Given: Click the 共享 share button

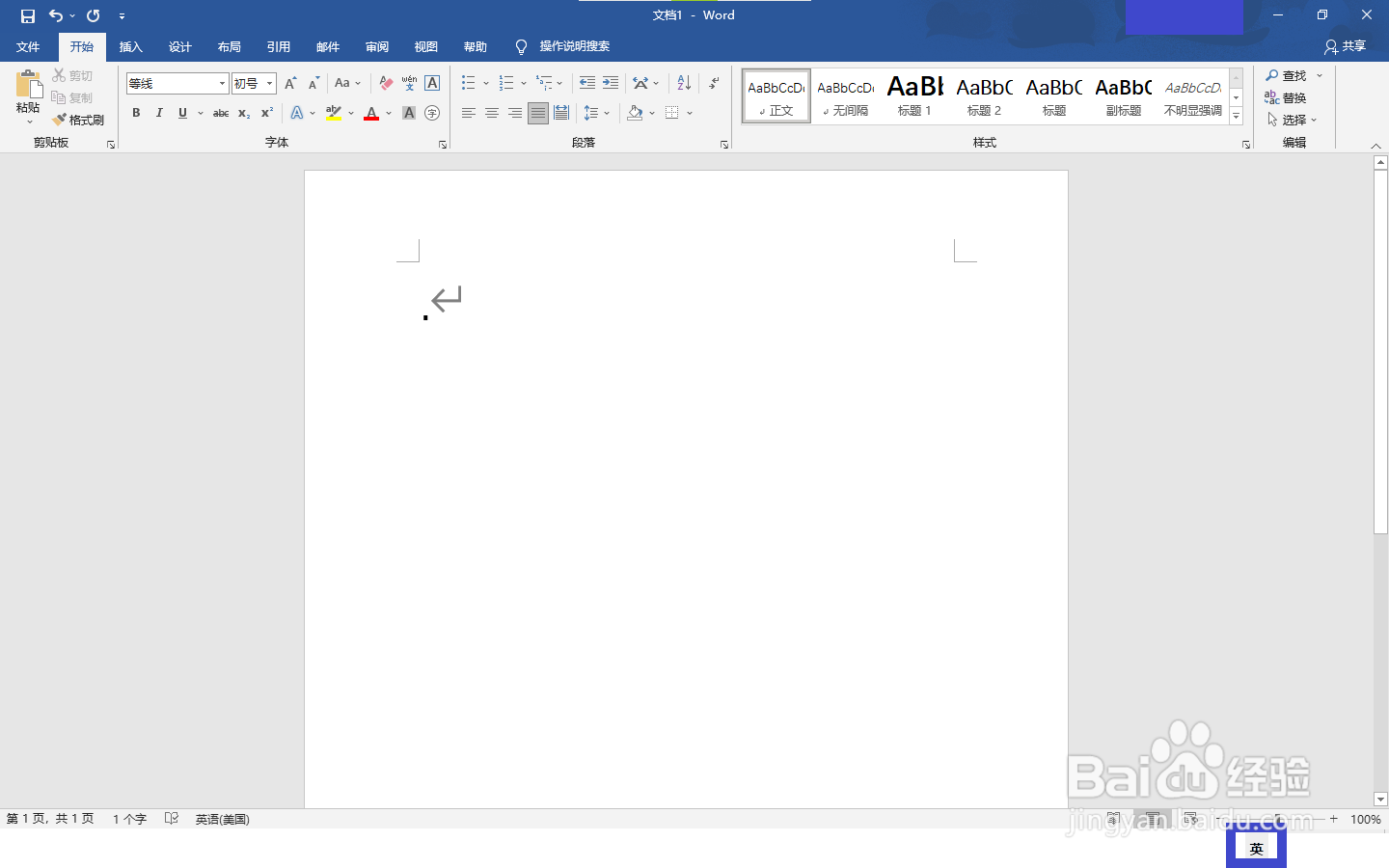Looking at the screenshot, I should [x=1346, y=46].
